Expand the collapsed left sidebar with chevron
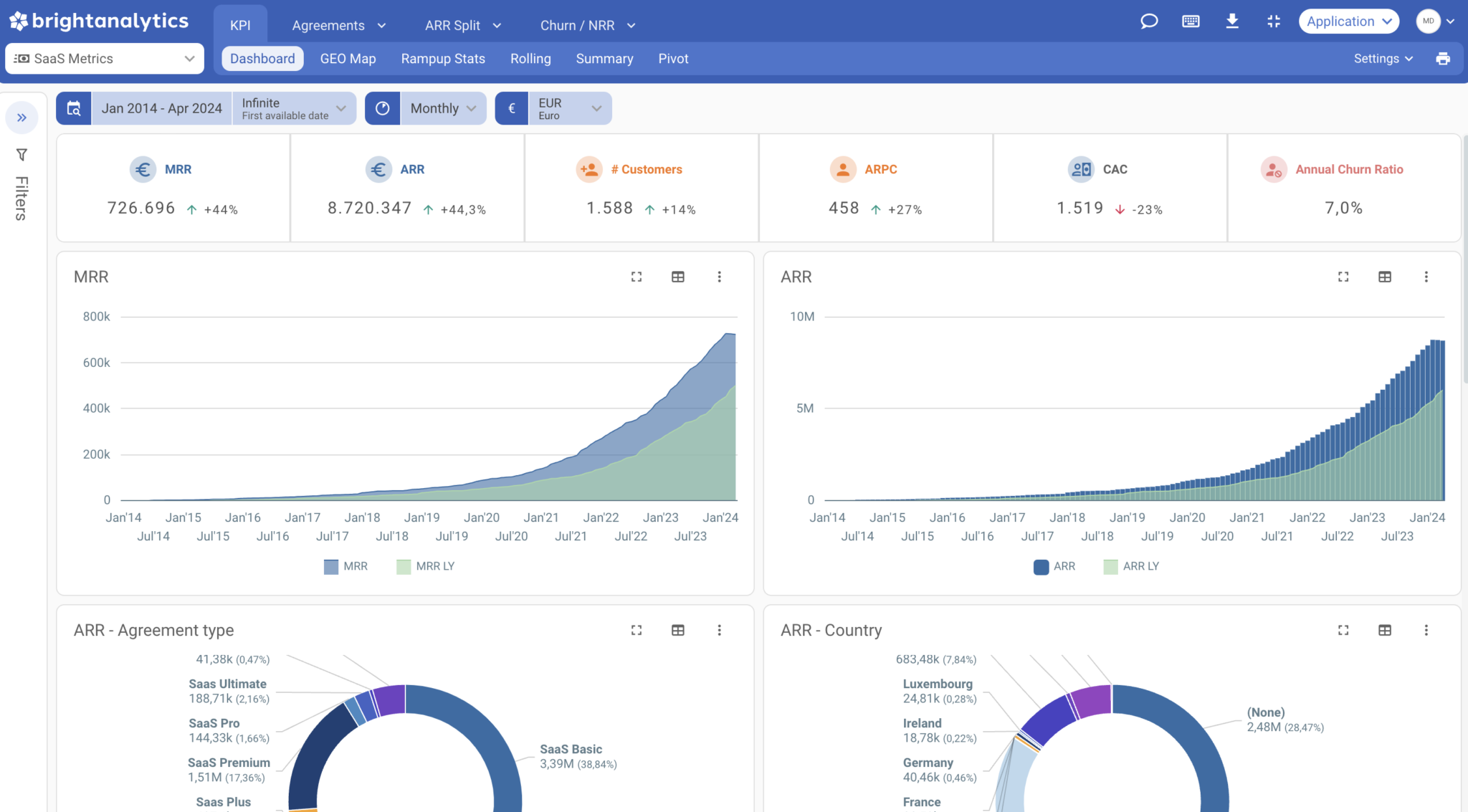This screenshot has width=1468, height=812. click(22, 117)
